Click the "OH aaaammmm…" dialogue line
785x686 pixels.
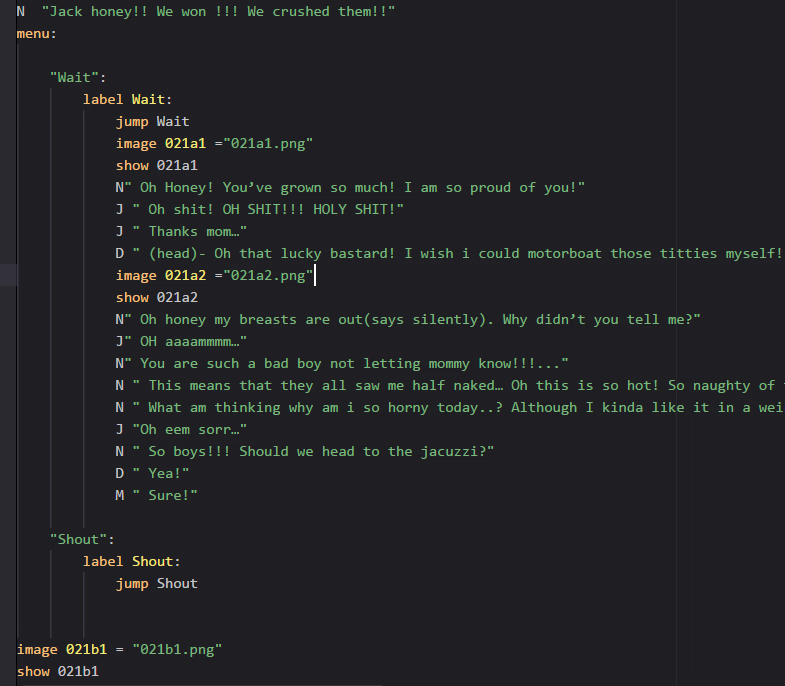click(190, 341)
